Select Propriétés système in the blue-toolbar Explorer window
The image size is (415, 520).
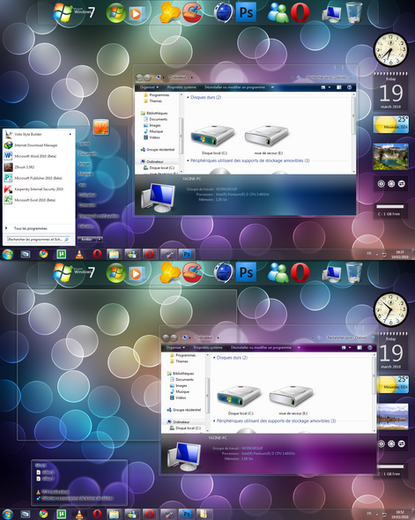click(182, 87)
